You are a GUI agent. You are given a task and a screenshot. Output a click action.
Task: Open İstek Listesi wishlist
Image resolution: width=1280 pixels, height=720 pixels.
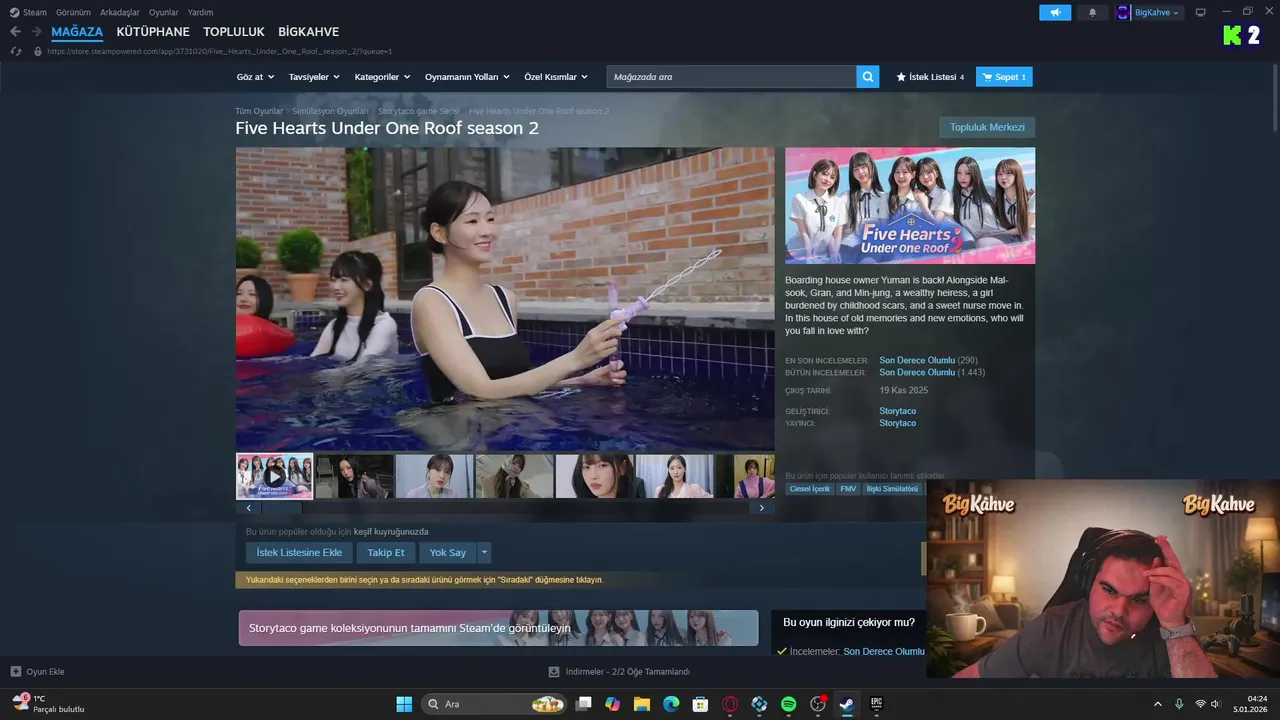pos(930,77)
